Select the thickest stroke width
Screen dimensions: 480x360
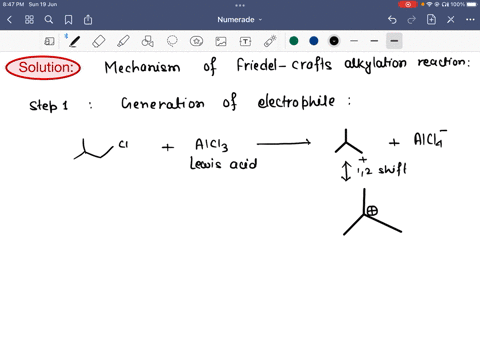394,41
